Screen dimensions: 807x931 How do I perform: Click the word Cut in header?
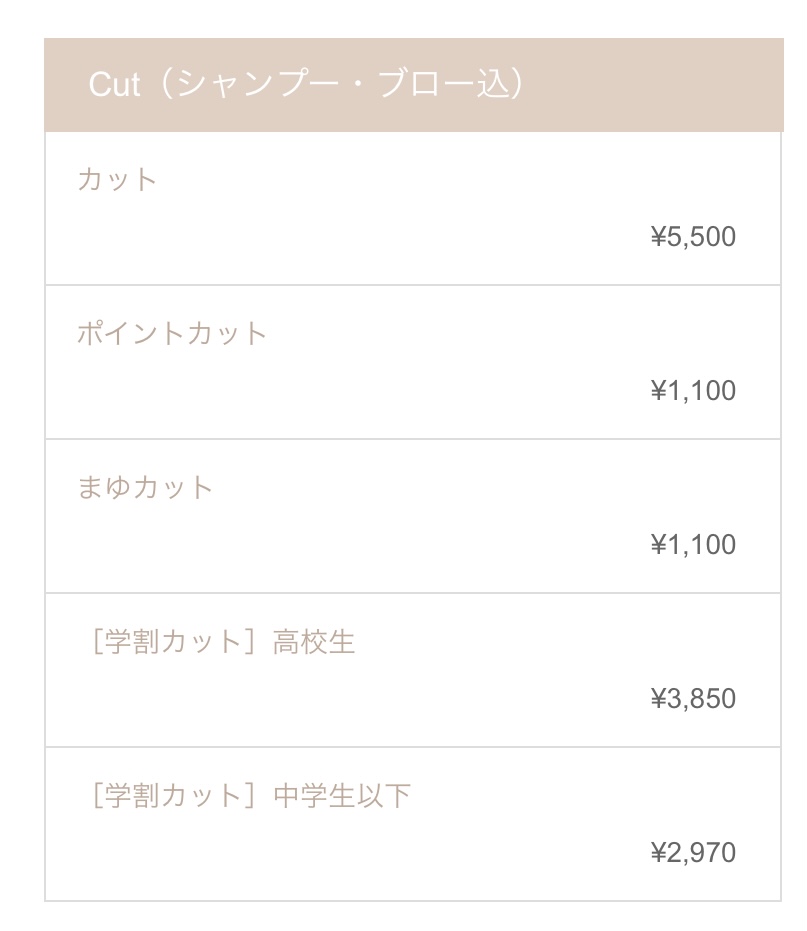point(114,84)
